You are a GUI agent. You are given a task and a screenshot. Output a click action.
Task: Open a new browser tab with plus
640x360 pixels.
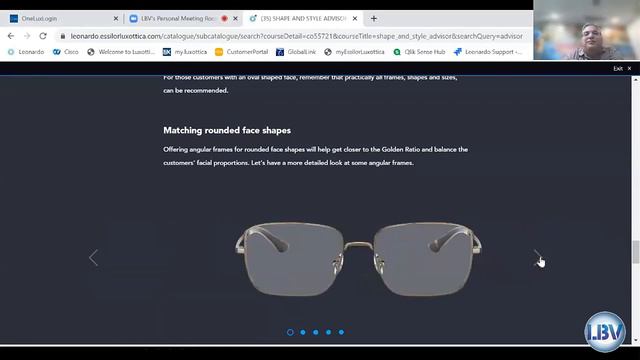click(x=373, y=18)
